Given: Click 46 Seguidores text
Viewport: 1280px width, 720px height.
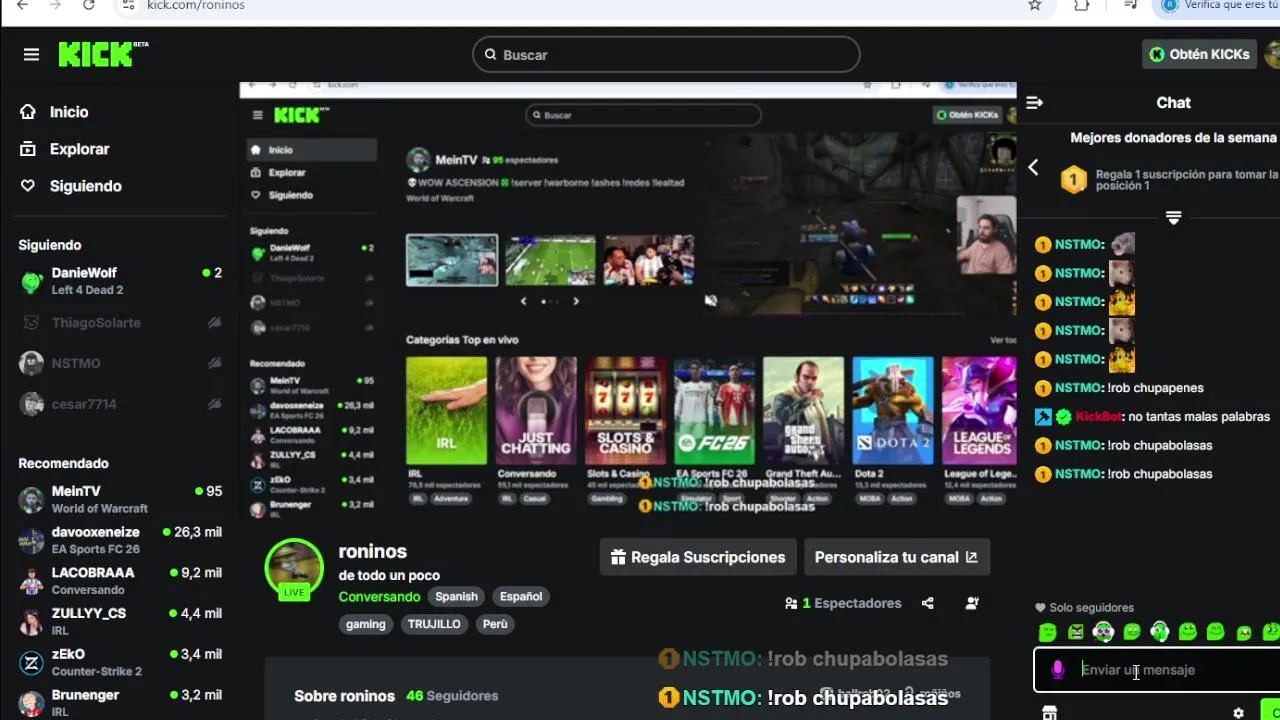Looking at the screenshot, I should pyautogui.click(x=452, y=696).
